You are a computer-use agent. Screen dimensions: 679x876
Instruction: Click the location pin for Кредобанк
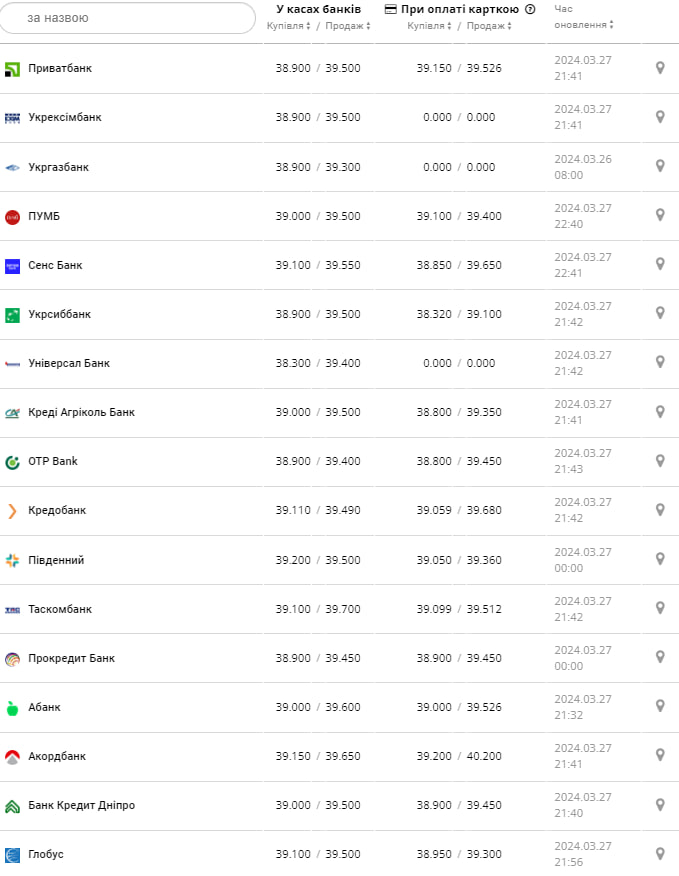pyautogui.click(x=660, y=510)
